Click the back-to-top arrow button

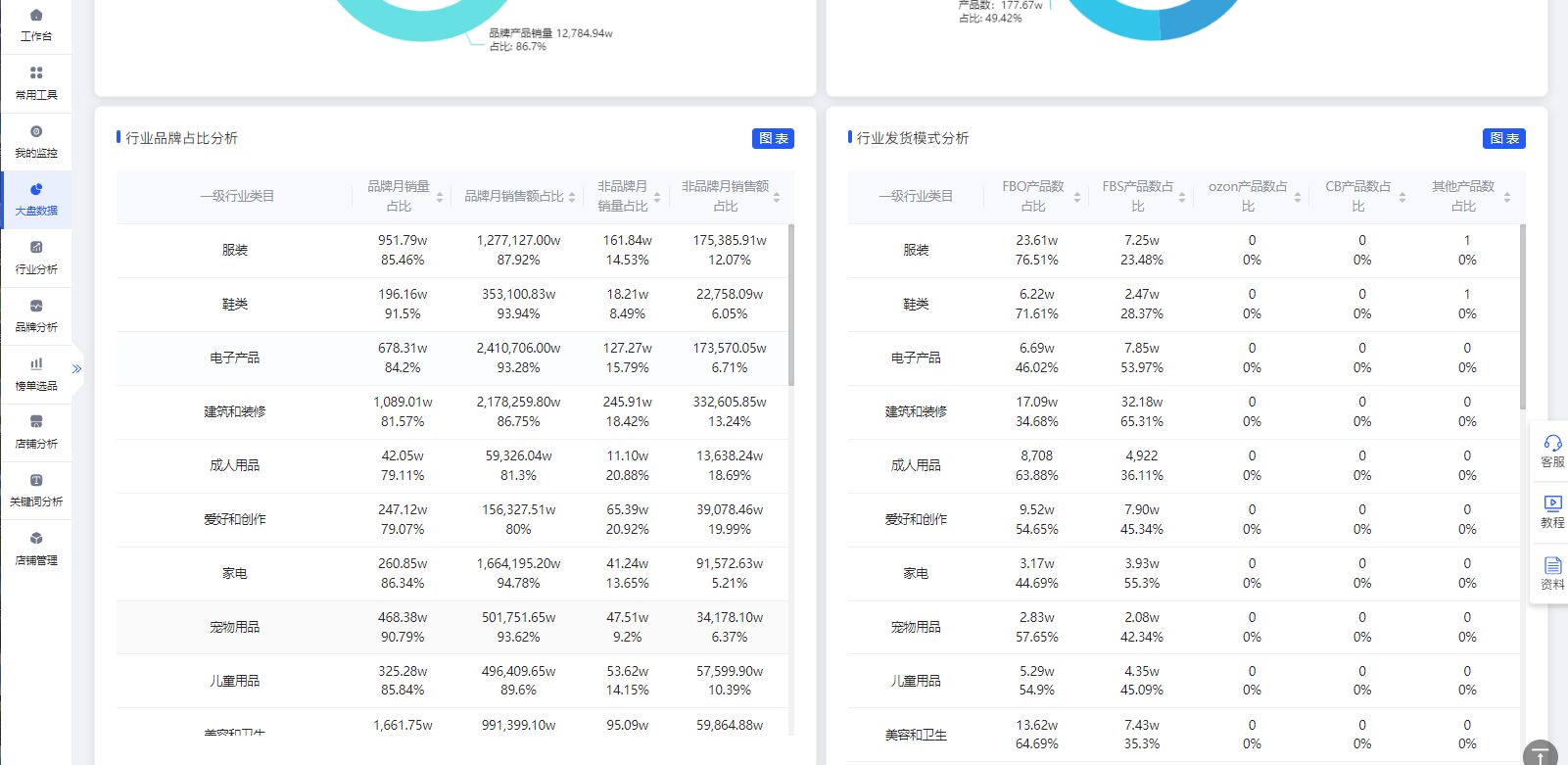tap(1541, 753)
